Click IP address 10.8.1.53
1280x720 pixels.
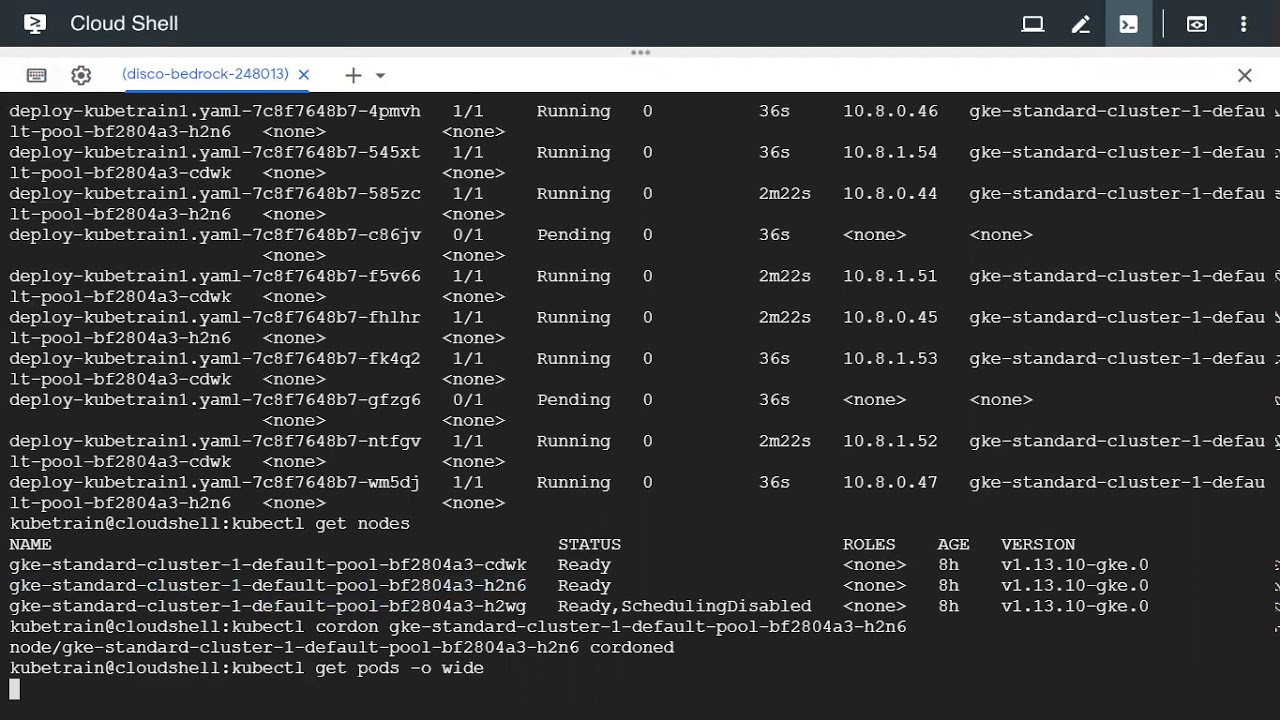(x=890, y=358)
